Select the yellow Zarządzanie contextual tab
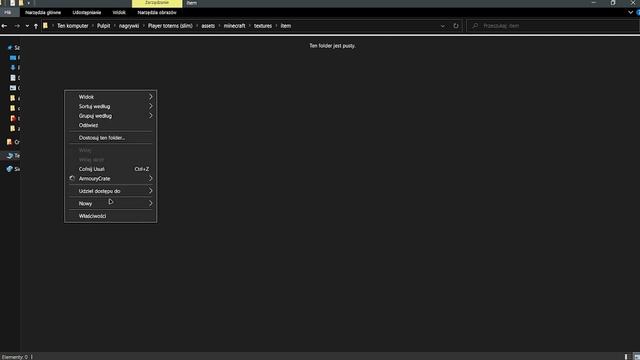The image size is (640, 360). pos(157,3)
